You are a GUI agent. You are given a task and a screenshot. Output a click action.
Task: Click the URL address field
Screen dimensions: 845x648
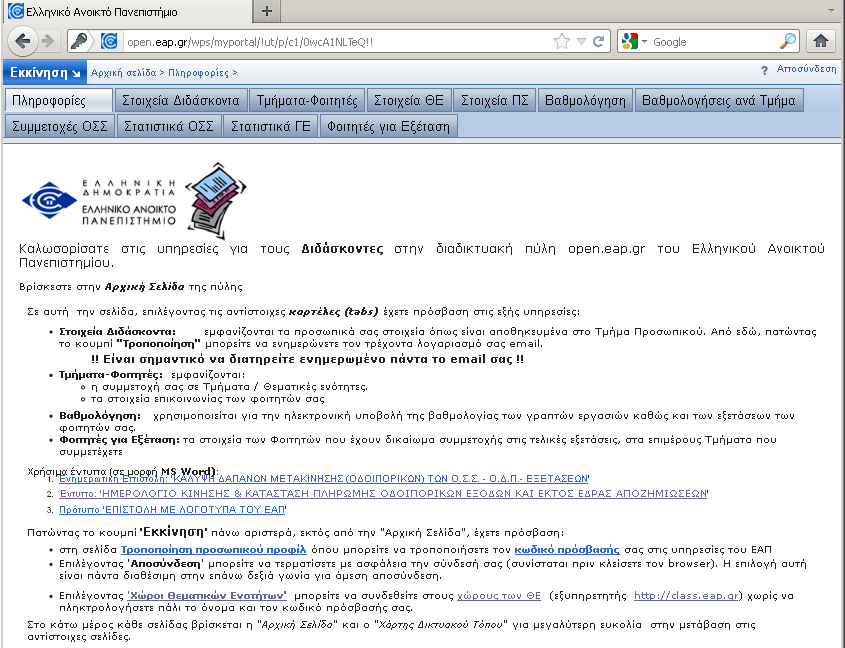(337, 42)
